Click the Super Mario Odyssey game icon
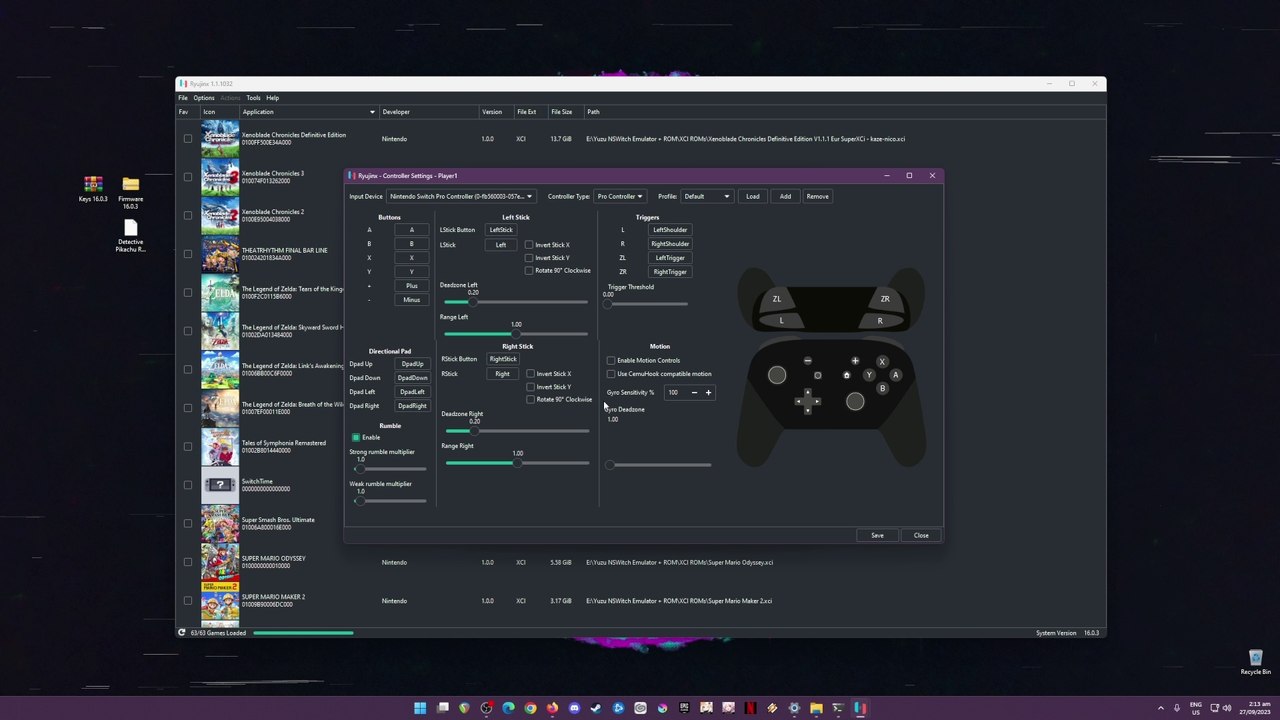The image size is (1280, 720). tap(220, 562)
